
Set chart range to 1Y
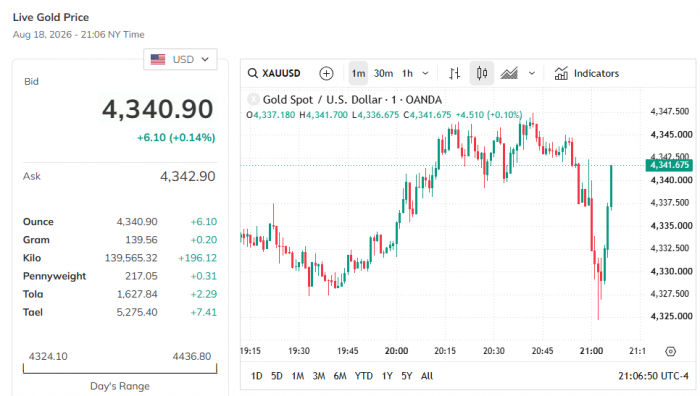click(x=387, y=376)
